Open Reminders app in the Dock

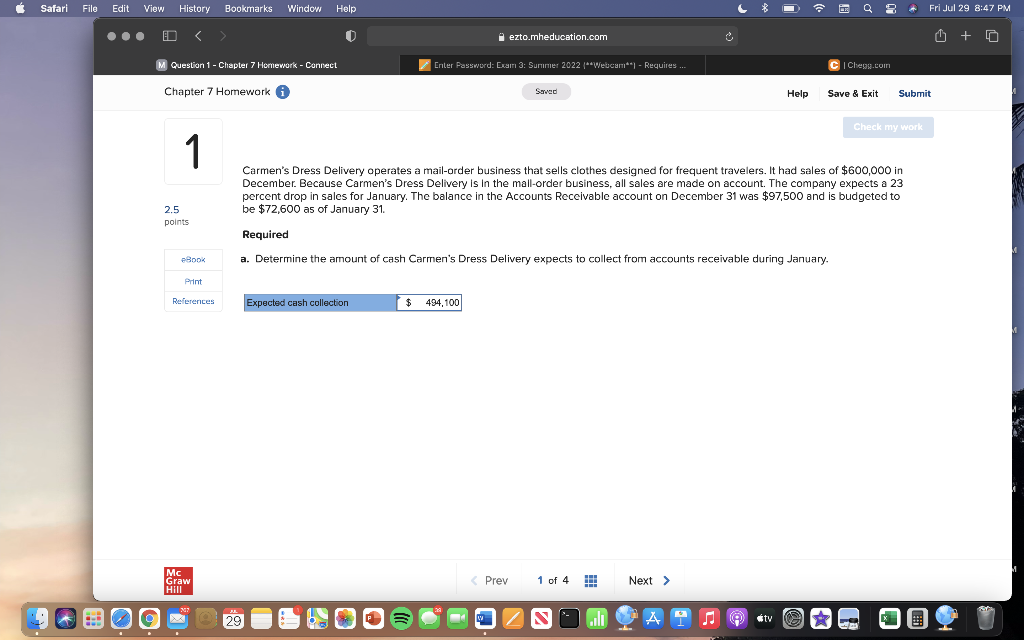click(289, 618)
